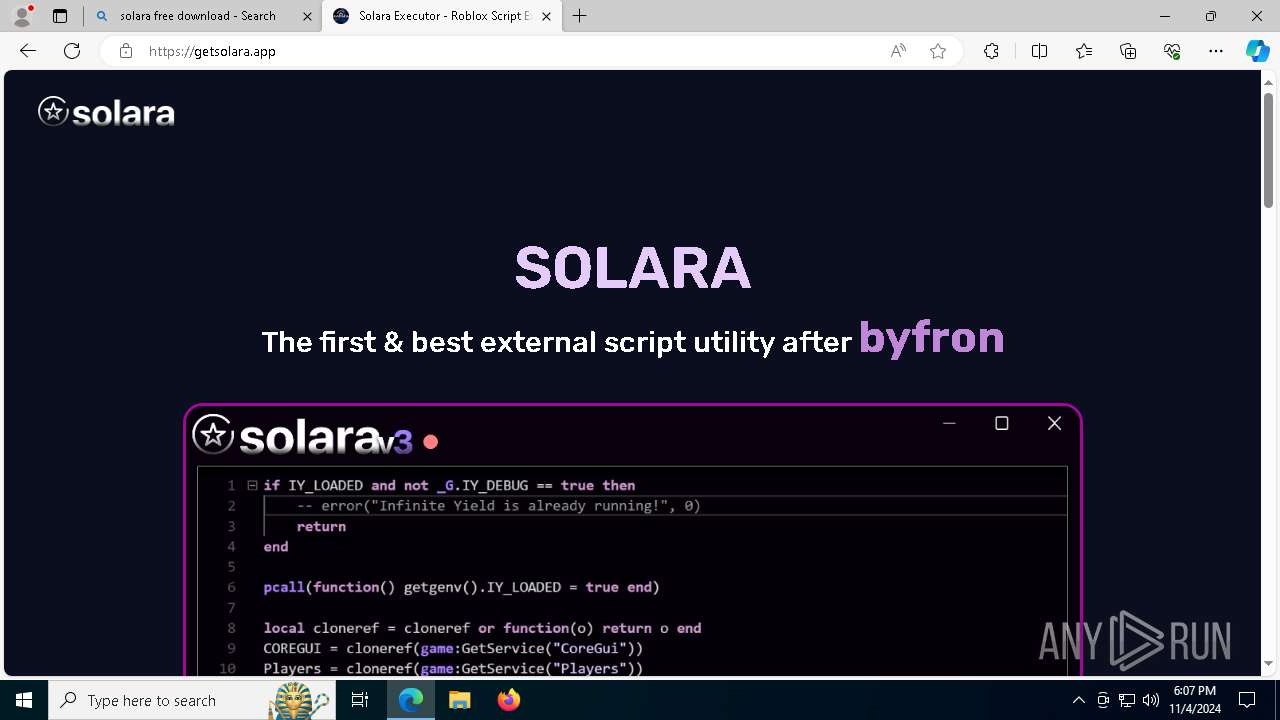Open volume control in tray
This screenshot has height=720, width=1280.
1151,700
